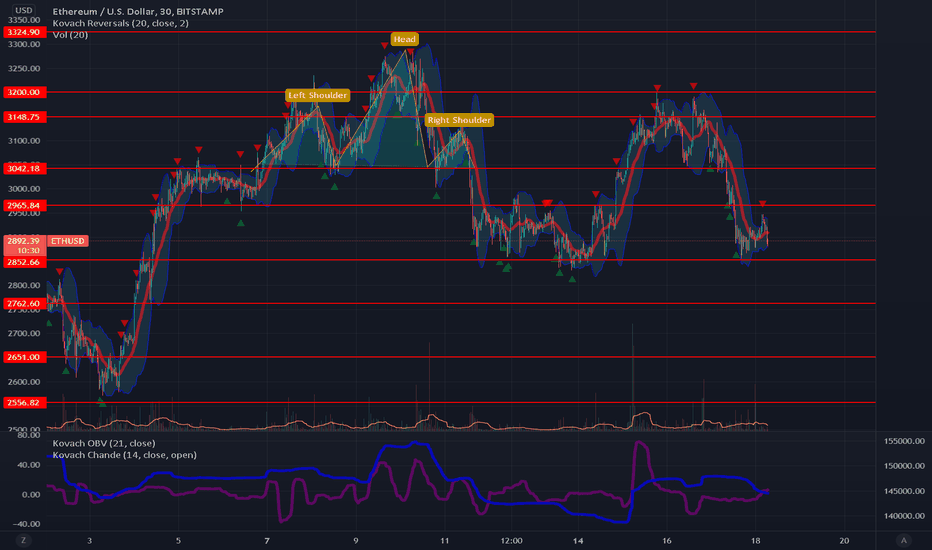This screenshot has width=932, height=550.
Task: Click the 2852.66 price level label
Action: [x=24, y=262]
